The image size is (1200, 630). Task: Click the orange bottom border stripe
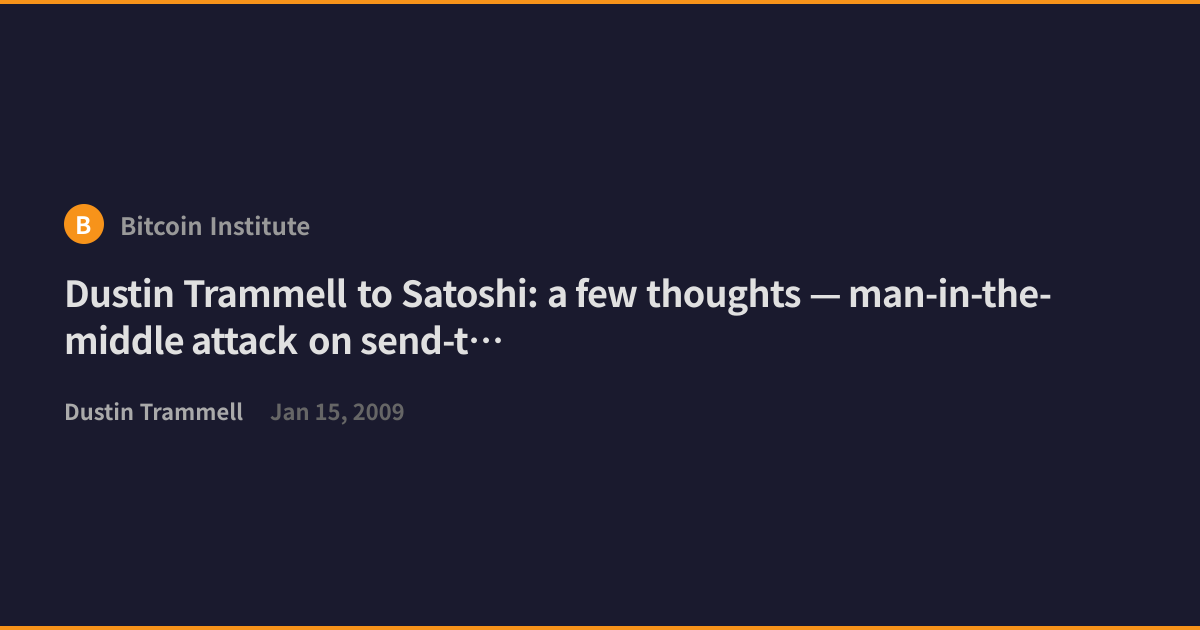[x=600, y=628]
